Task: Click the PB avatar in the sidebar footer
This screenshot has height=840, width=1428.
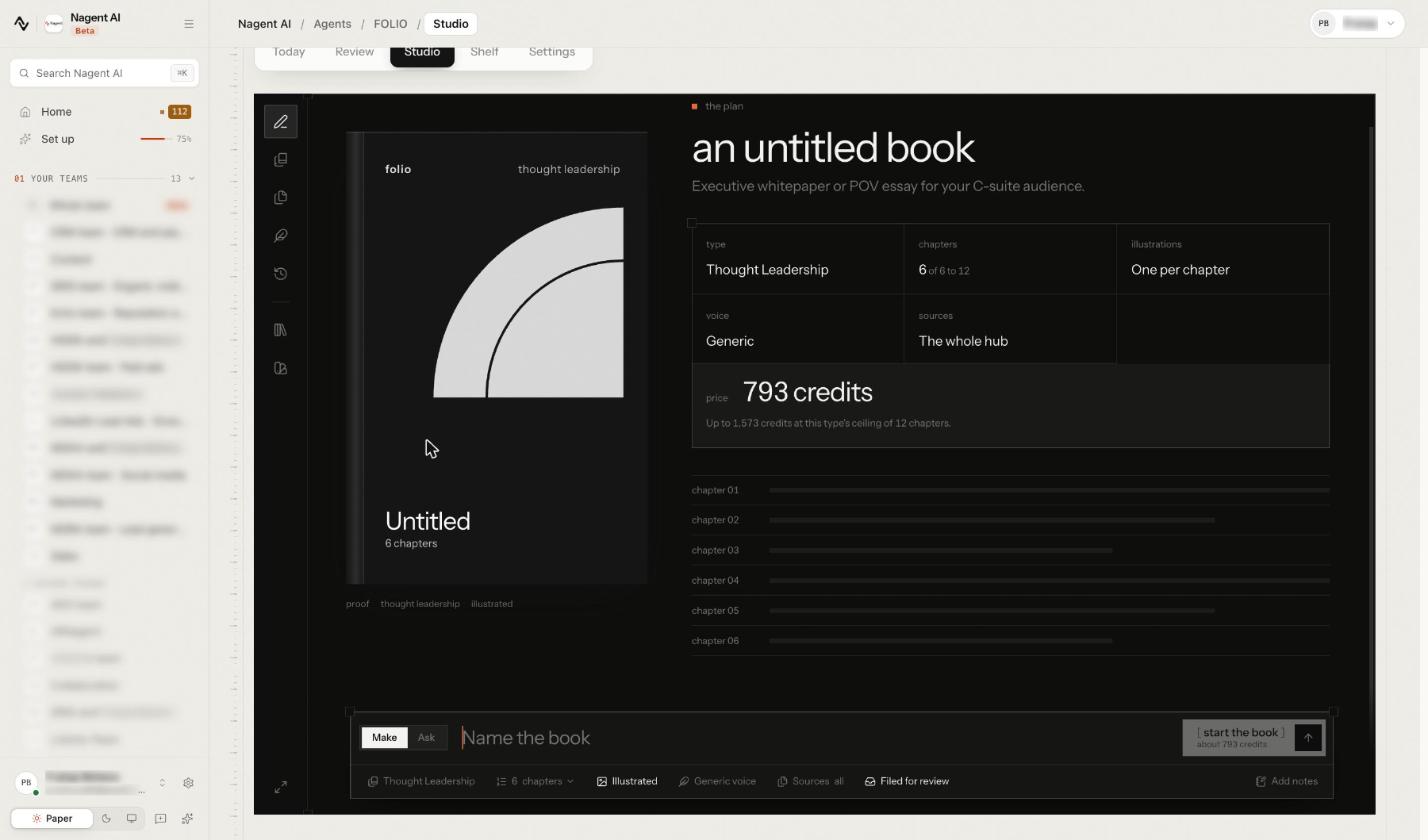Action: (x=26, y=783)
